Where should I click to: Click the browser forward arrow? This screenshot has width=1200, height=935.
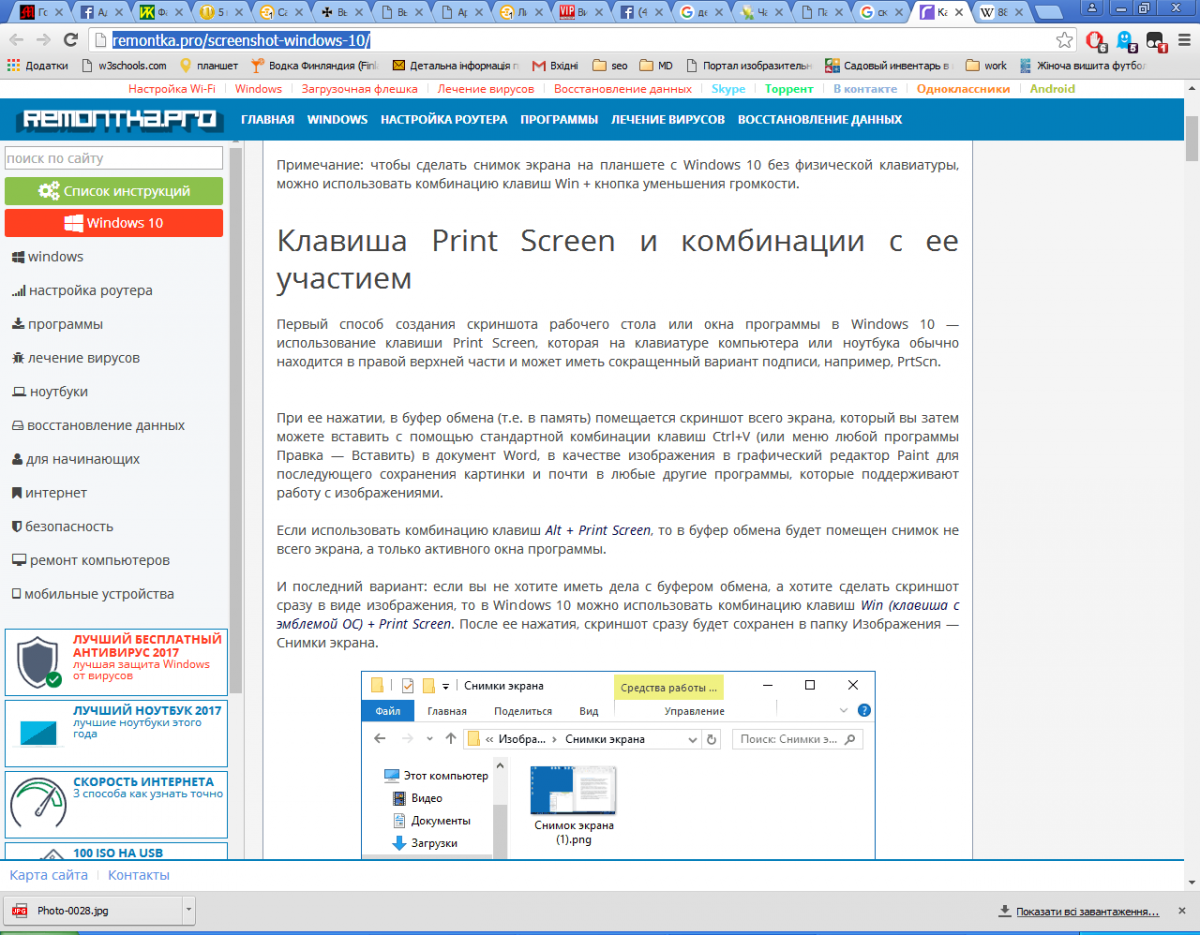[43, 41]
